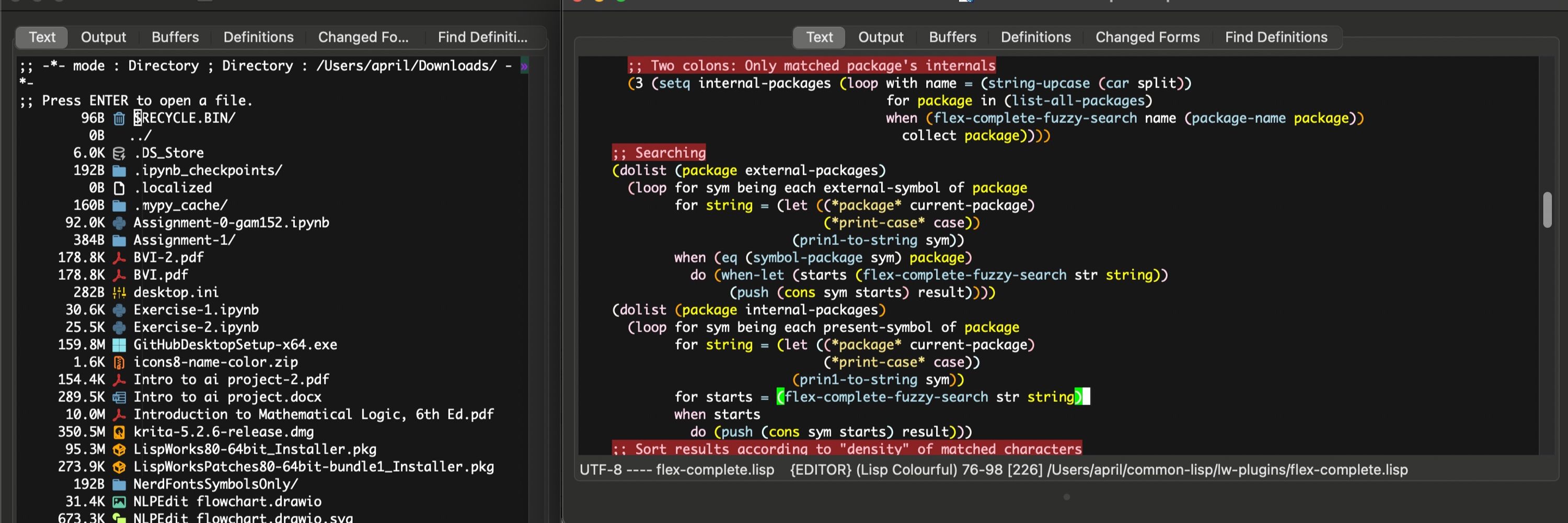Click the ';; Two colons' highlighted comment line
This screenshot has width=1568, height=523.
point(812,66)
